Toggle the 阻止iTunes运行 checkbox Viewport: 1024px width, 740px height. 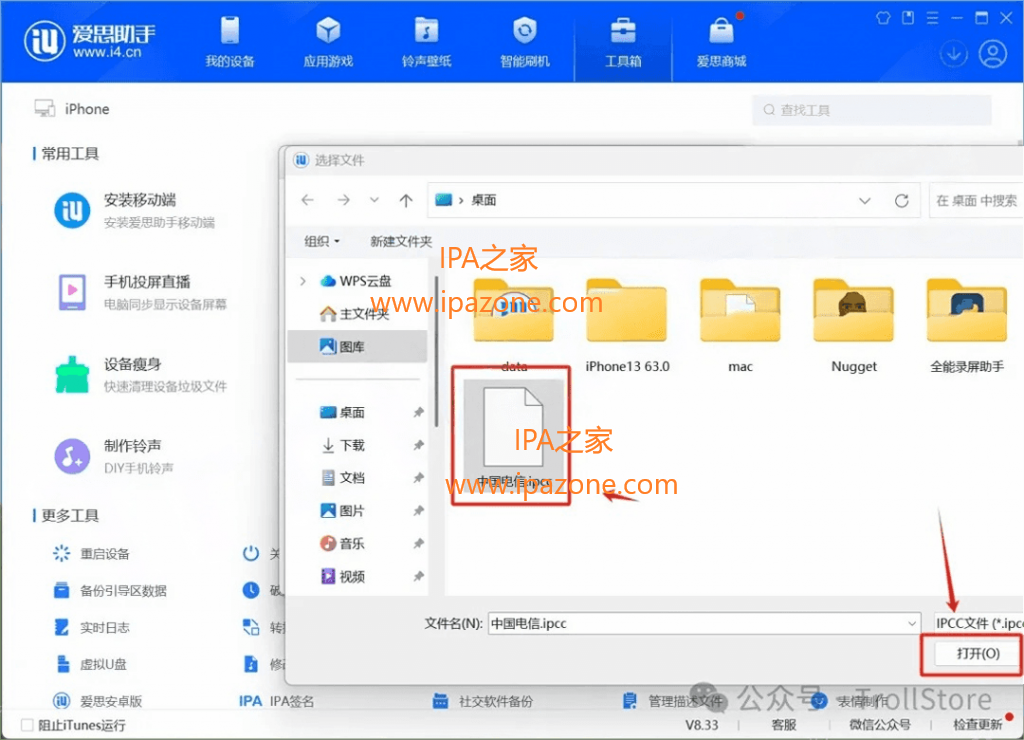27,725
